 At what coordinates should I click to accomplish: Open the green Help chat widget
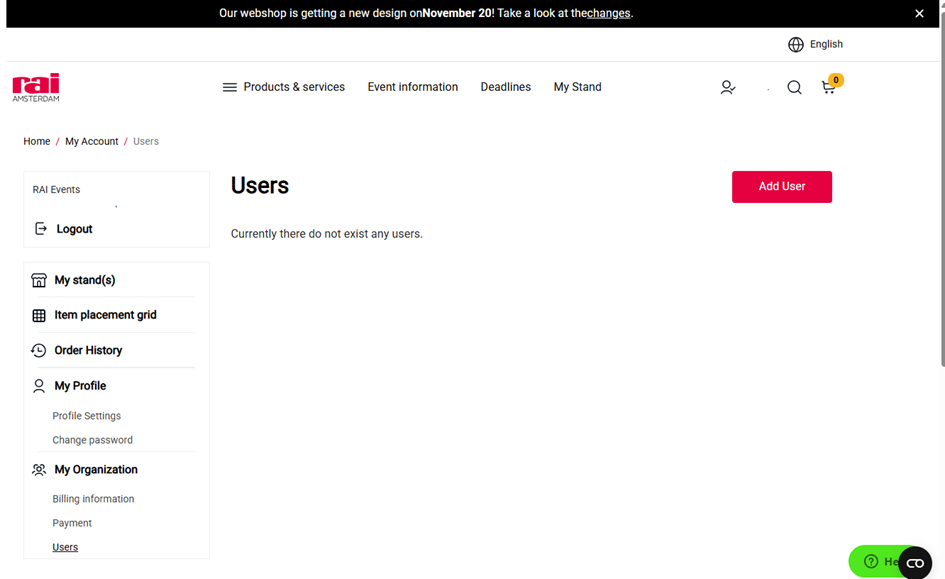[x=876, y=561]
